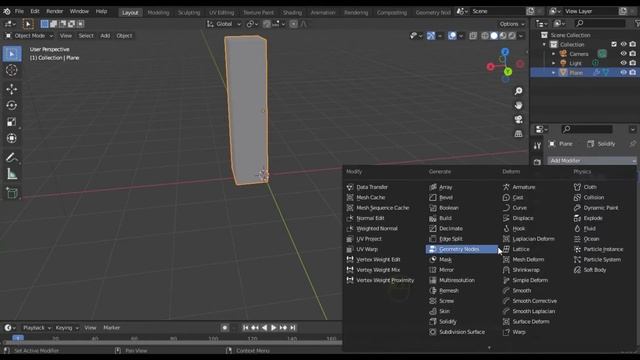Image resolution: width=640 pixels, height=360 pixels.
Task: Click the Blender logo icon
Action: pos(7,11)
